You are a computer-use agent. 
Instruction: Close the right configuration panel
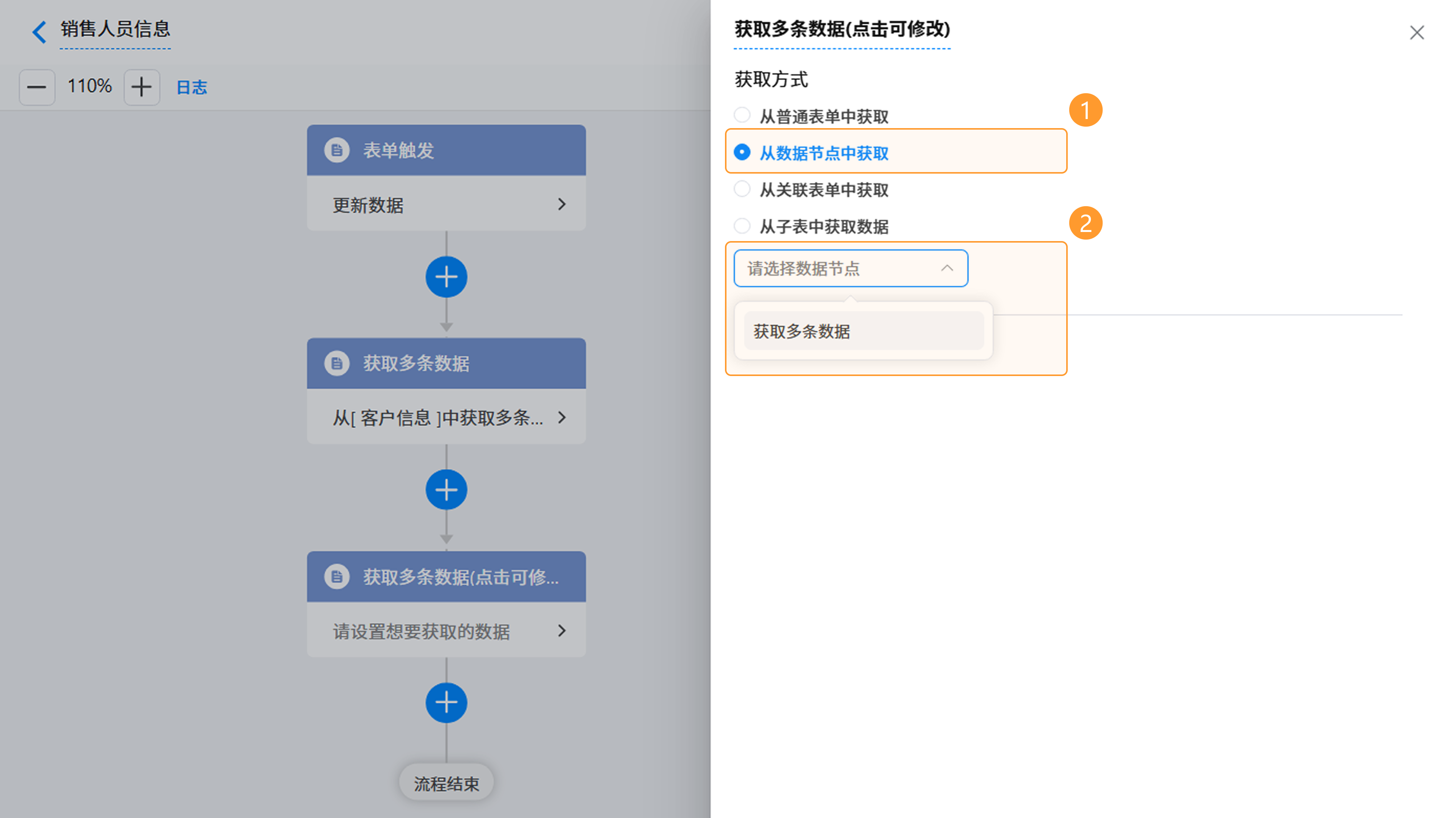(1417, 33)
